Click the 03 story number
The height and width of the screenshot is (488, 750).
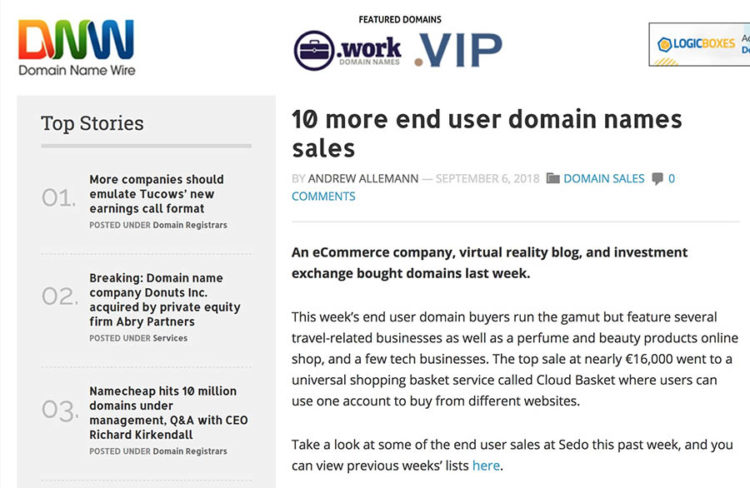coord(59,409)
